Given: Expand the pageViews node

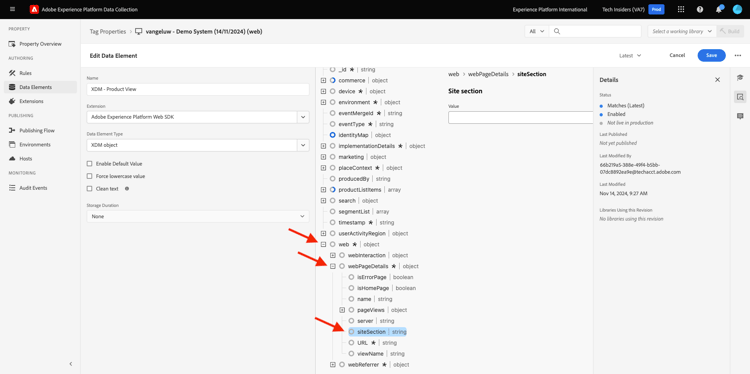Looking at the screenshot, I should 342,310.
